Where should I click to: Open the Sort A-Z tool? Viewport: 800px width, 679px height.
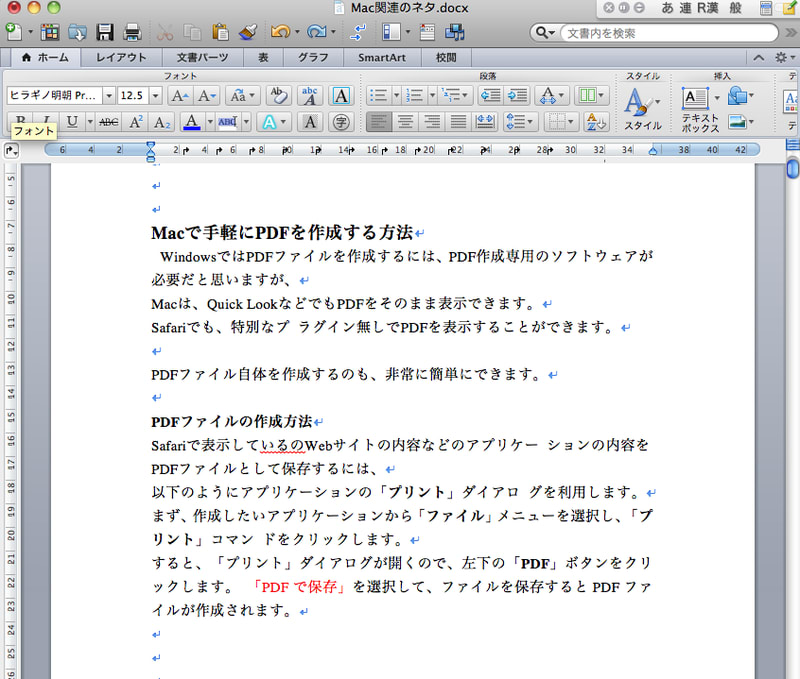coord(595,122)
